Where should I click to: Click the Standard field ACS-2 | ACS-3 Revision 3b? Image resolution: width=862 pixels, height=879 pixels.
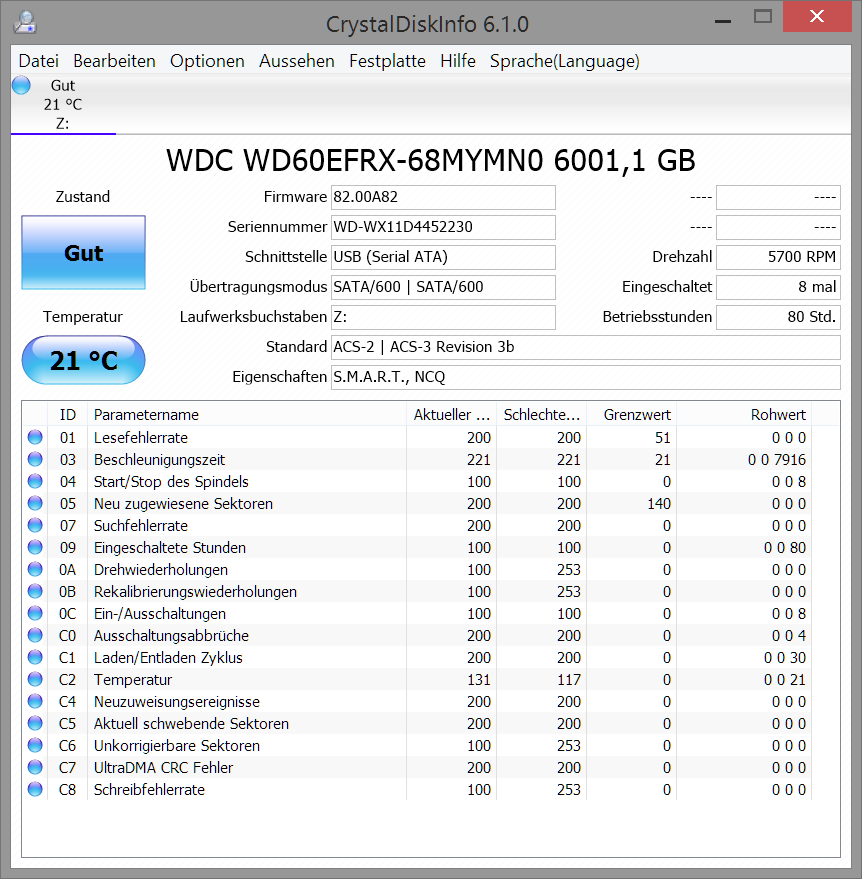(x=586, y=347)
